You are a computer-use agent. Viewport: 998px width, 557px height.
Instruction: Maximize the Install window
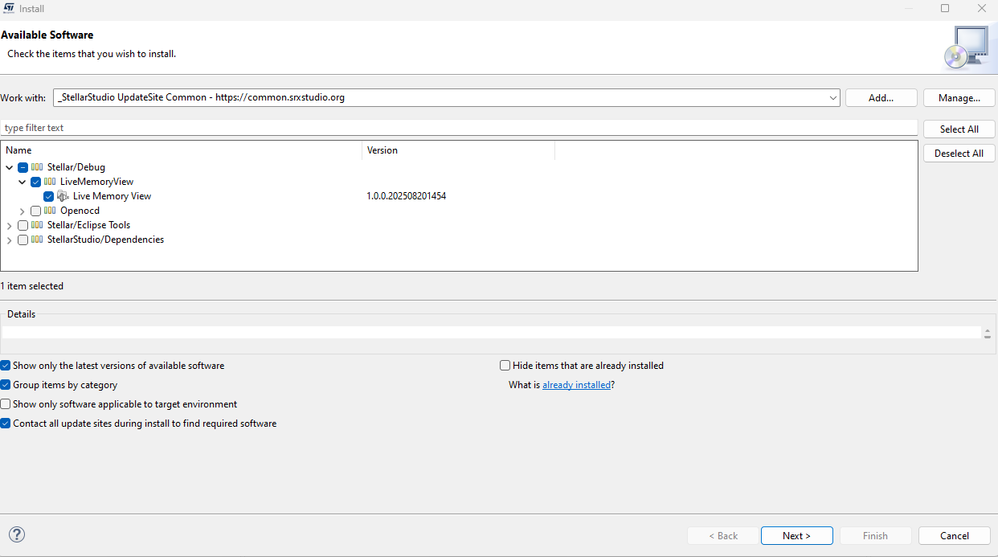click(945, 8)
